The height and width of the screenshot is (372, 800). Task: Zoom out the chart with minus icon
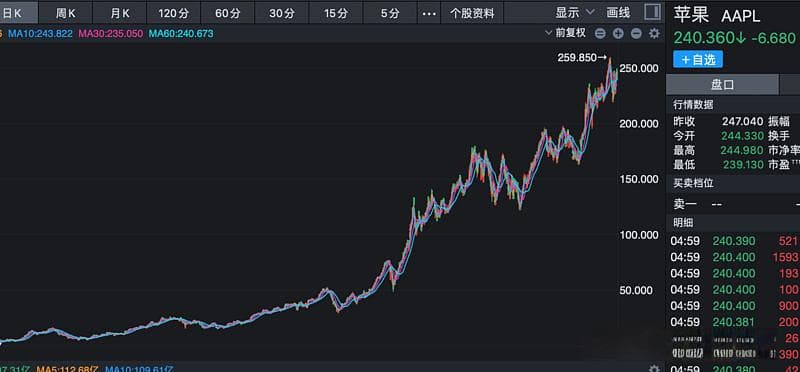click(636, 34)
